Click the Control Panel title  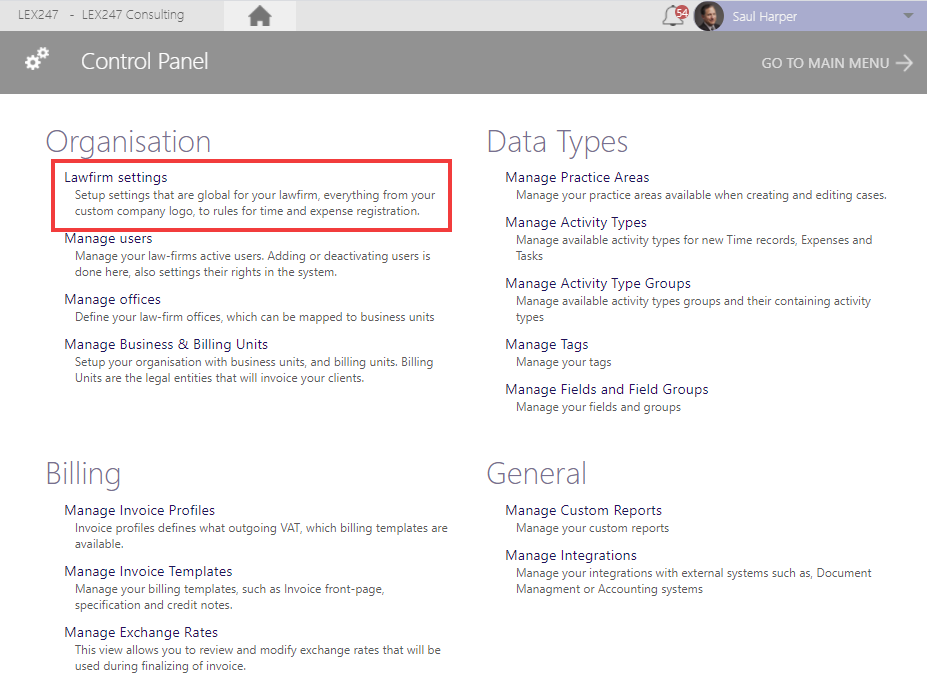(x=145, y=61)
